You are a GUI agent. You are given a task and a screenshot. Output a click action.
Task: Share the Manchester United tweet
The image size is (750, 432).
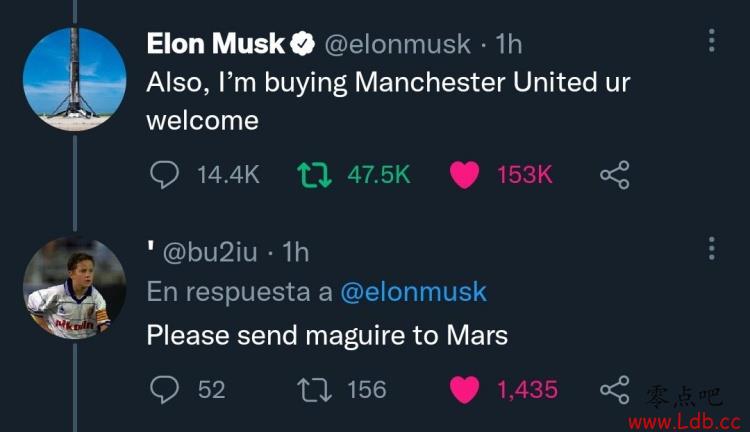615,175
